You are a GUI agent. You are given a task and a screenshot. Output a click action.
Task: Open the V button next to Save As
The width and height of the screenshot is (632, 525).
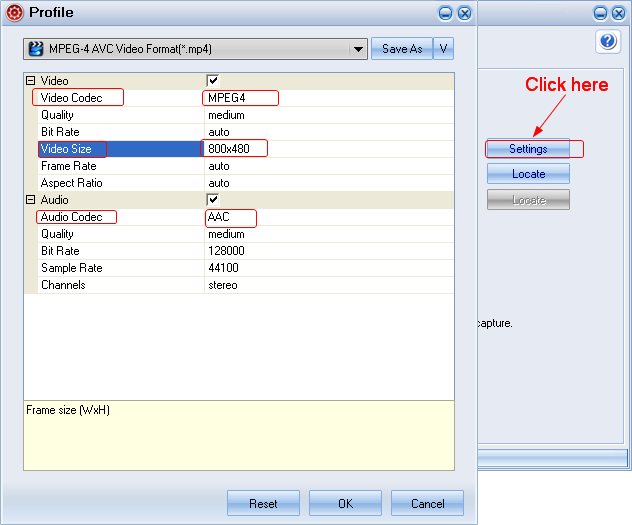[x=443, y=49]
